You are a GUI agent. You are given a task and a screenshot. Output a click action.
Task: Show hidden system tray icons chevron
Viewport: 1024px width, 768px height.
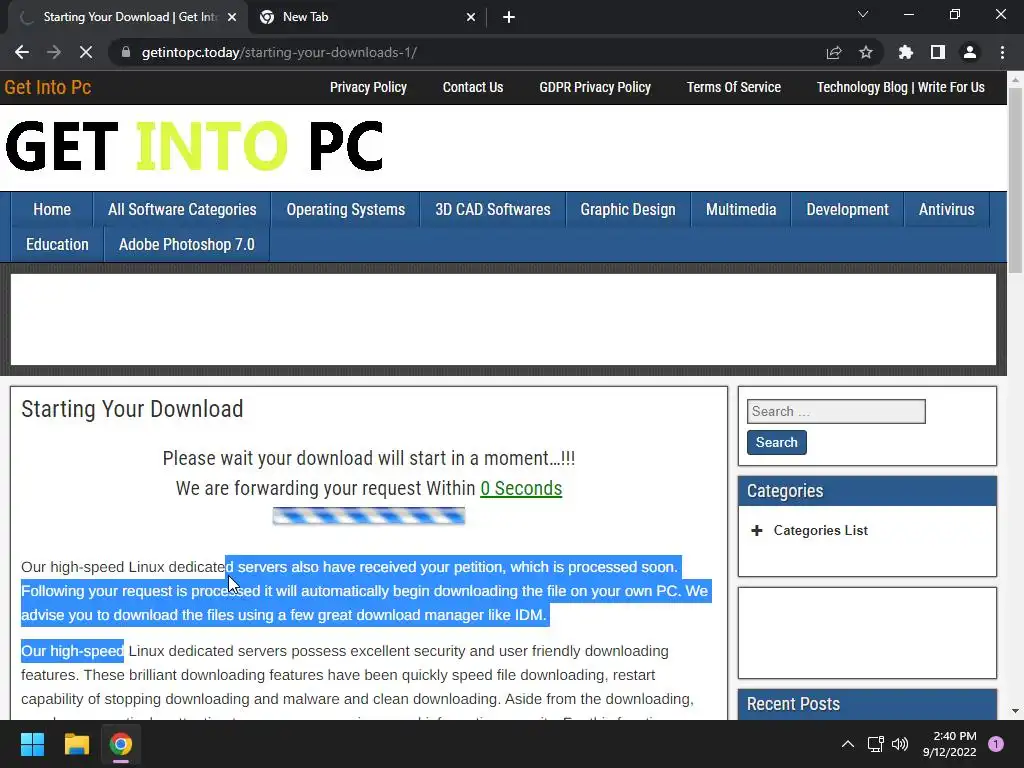click(x=848, y=744)
